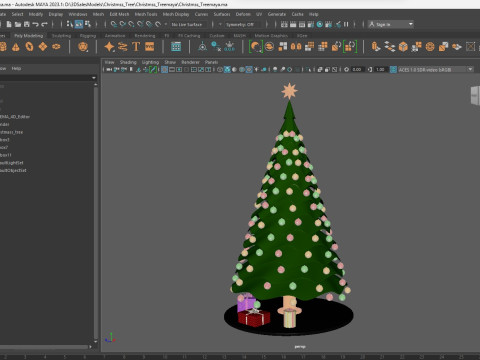
Task: Open the viewport Panels menu
Action: coord(211,62)
